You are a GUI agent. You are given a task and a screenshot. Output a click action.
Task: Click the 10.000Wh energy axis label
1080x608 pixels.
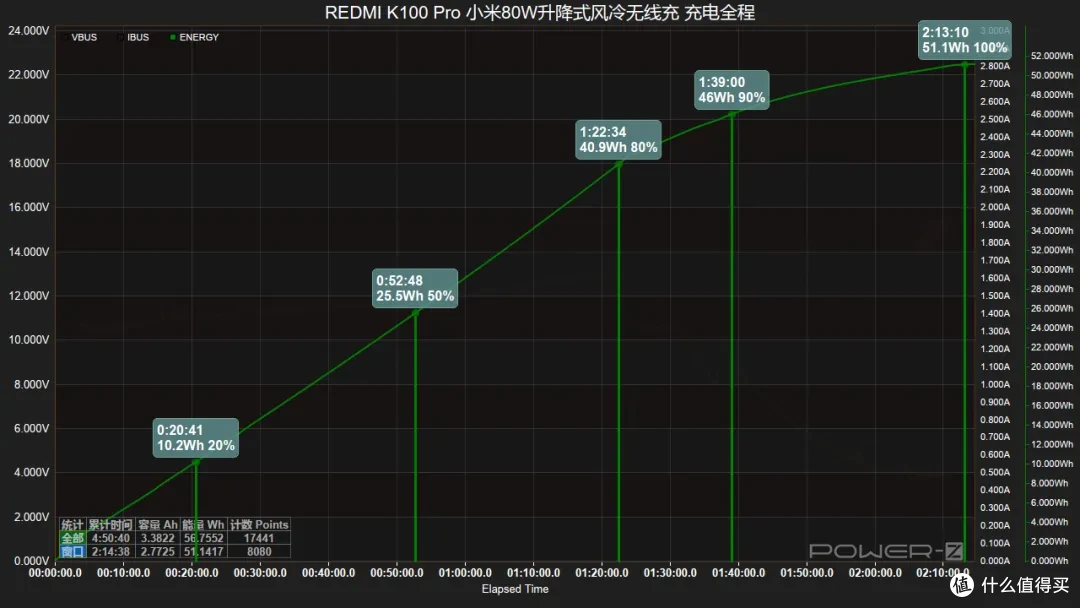pyautogui.click(x=1052, y=463)
